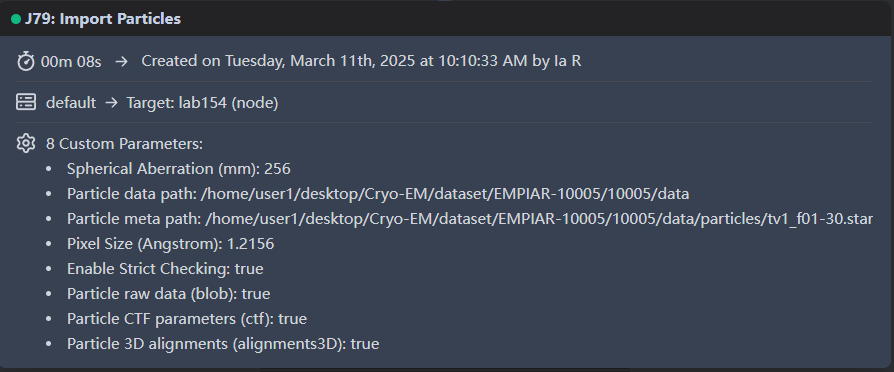Click Particle CTF parameters (ctf) entry
Image resolution: width=894 pixels, height=372 pixels.
tap(186, 319)
